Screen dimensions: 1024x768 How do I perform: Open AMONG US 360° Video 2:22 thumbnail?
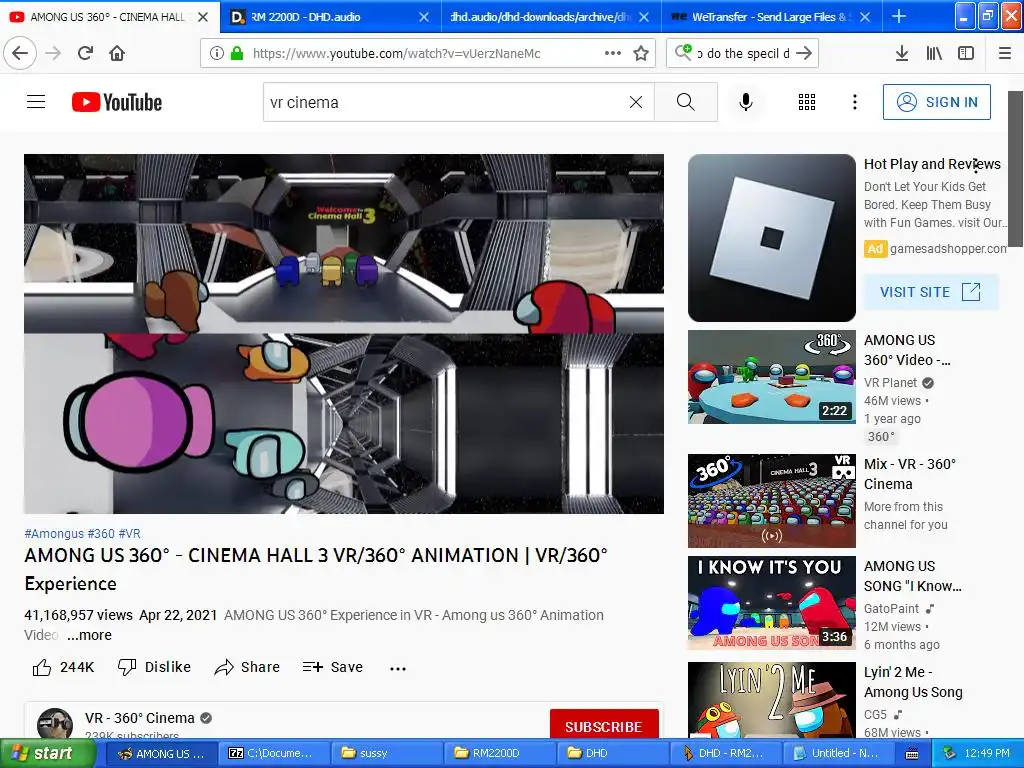click(x=772, y=377)
